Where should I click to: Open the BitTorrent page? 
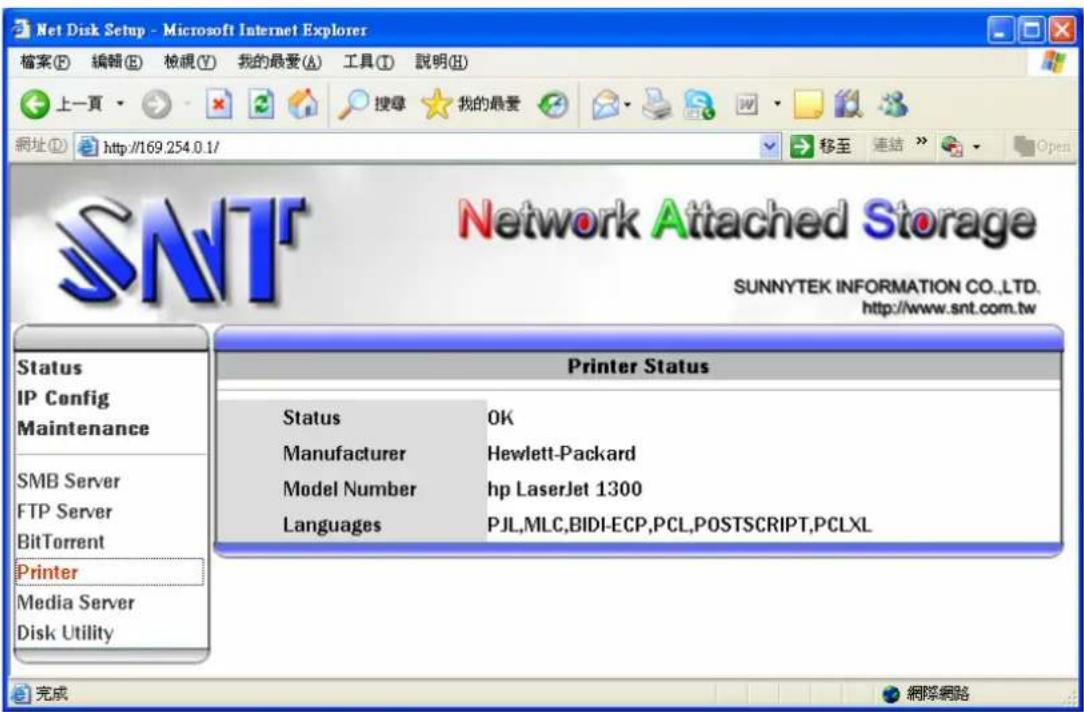(x=61, y=542)
